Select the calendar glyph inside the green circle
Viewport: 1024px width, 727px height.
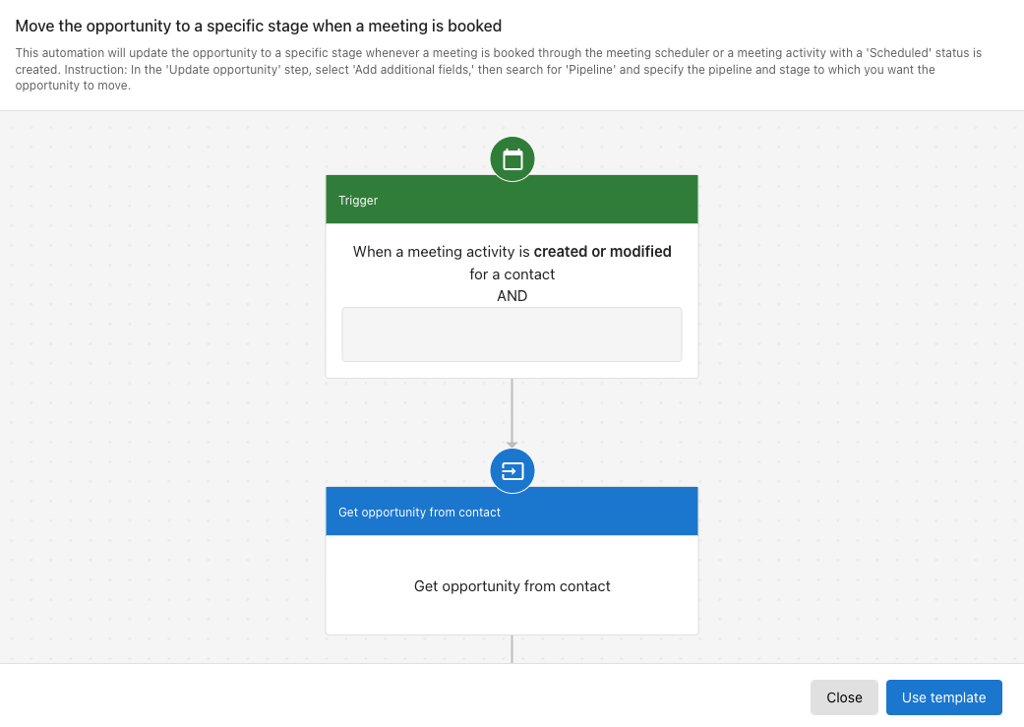(511, 158)
